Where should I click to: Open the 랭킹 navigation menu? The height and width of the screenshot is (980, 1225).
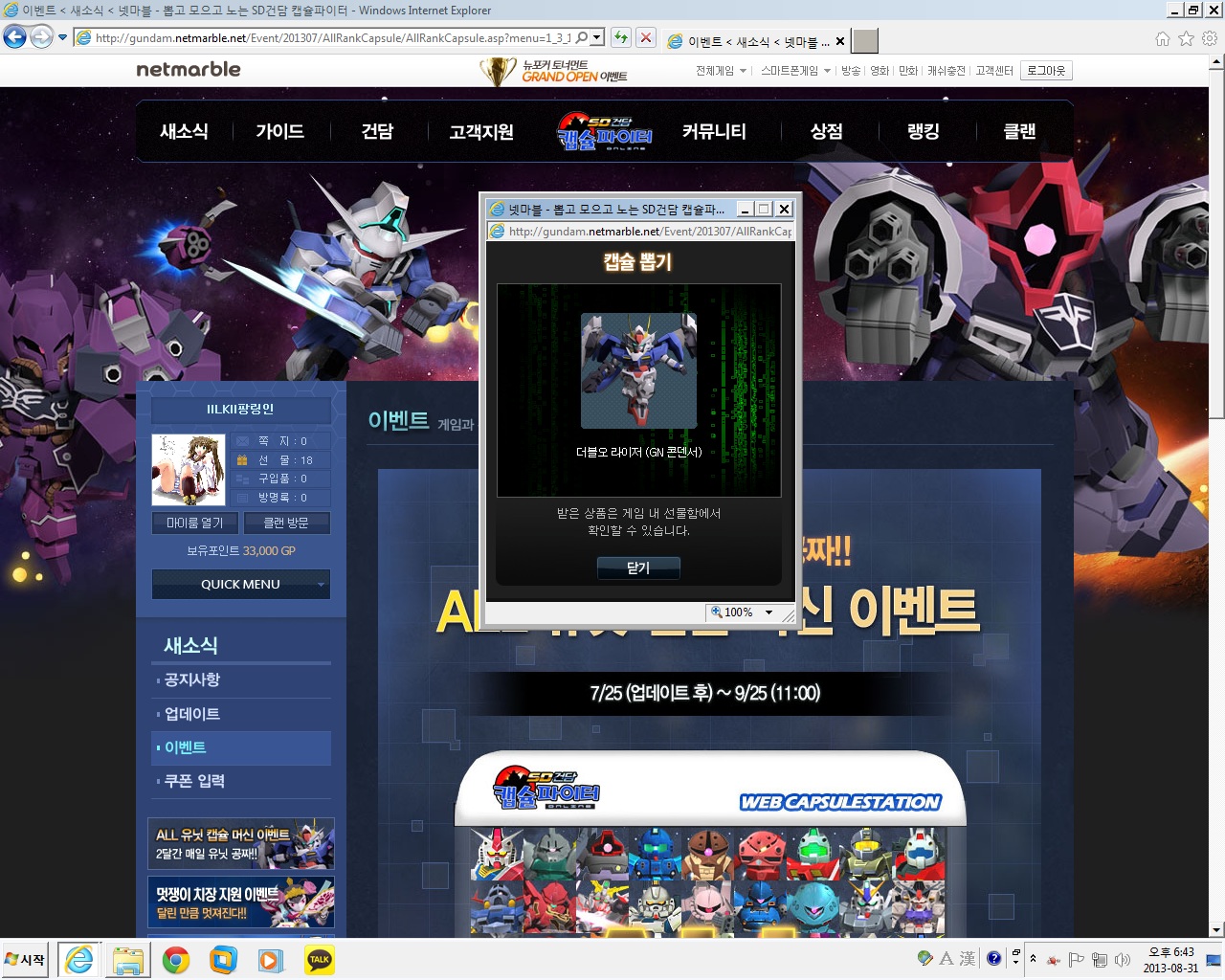923,131
